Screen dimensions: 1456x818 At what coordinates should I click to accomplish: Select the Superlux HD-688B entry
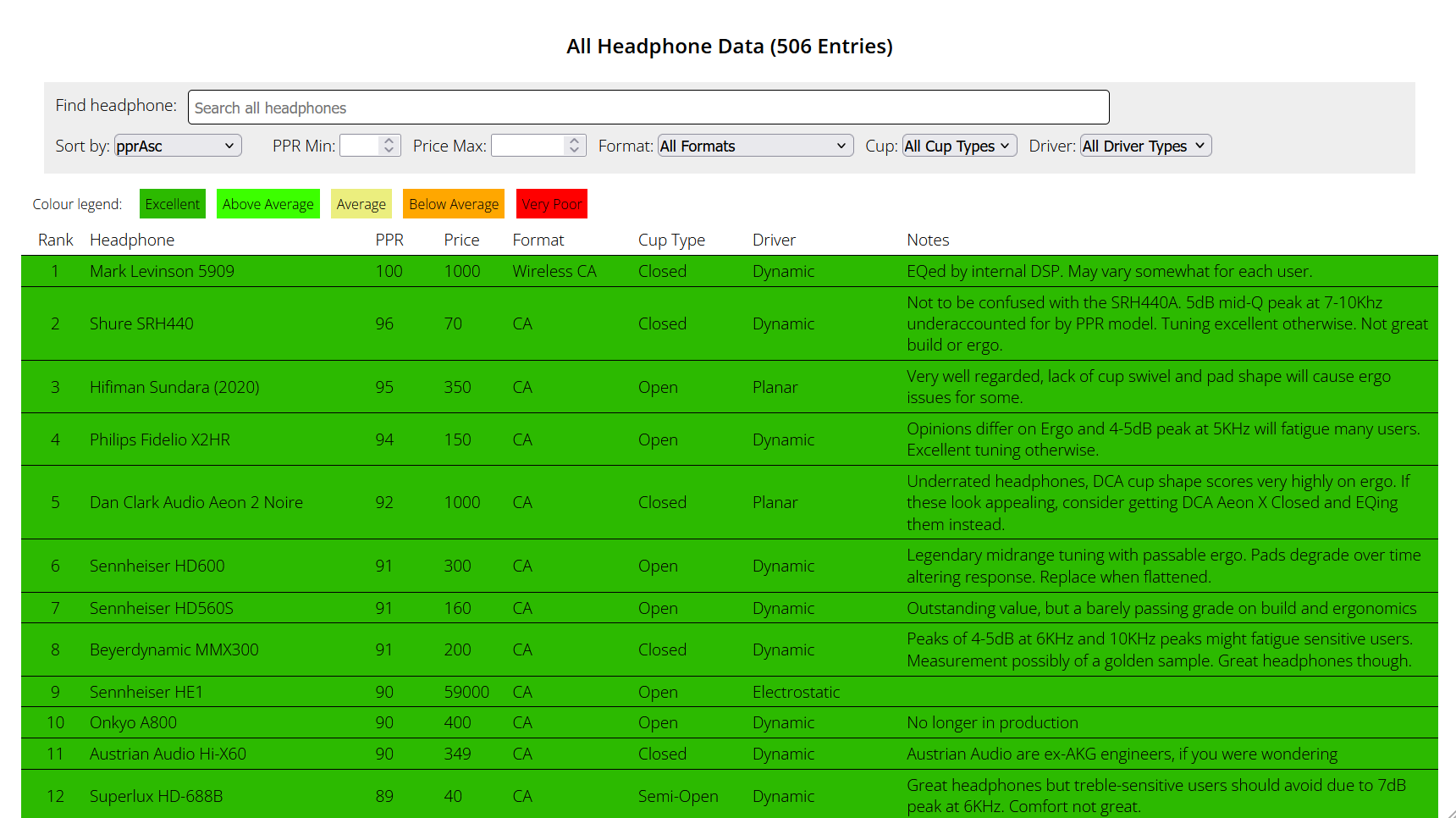pyautogui.click(x=157, y=796)
